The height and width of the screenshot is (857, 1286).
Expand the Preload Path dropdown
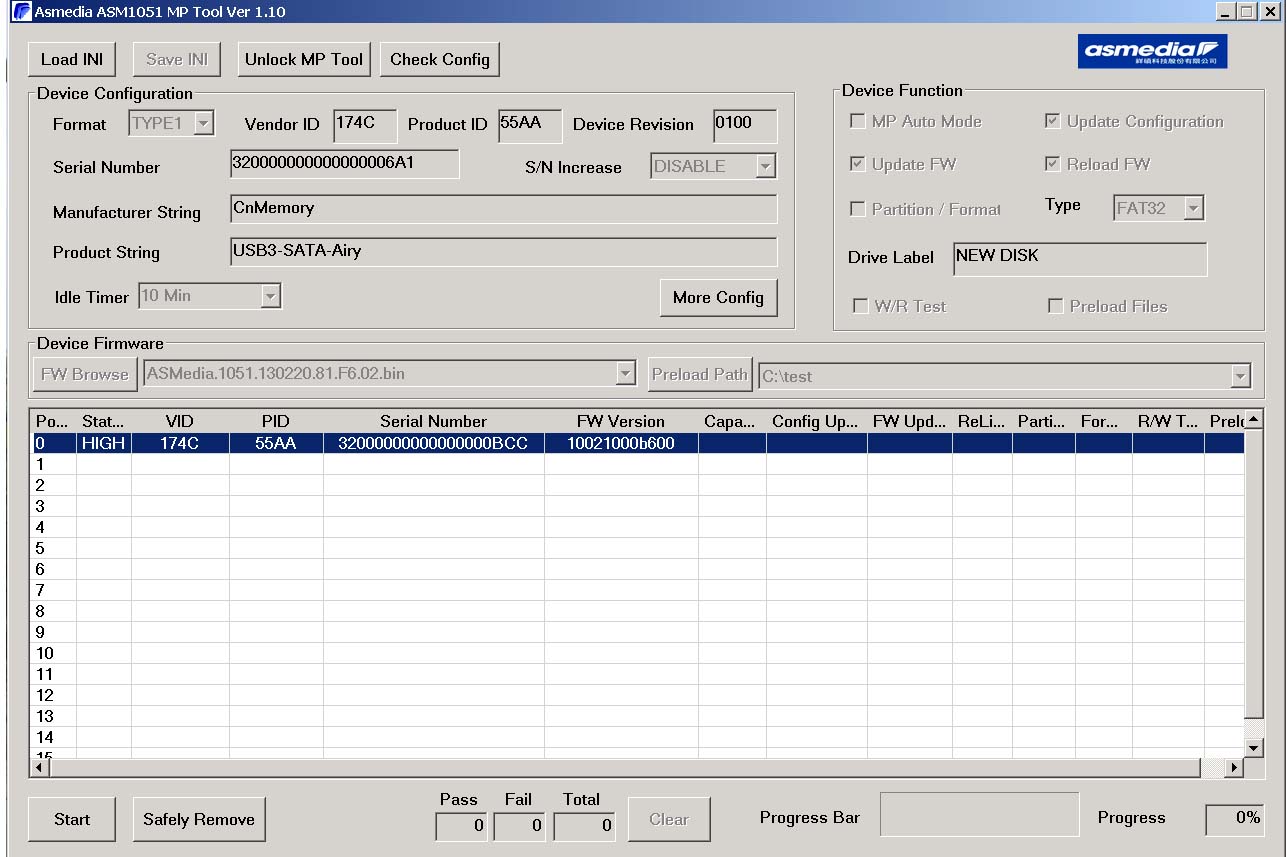tap(1240, 376)
